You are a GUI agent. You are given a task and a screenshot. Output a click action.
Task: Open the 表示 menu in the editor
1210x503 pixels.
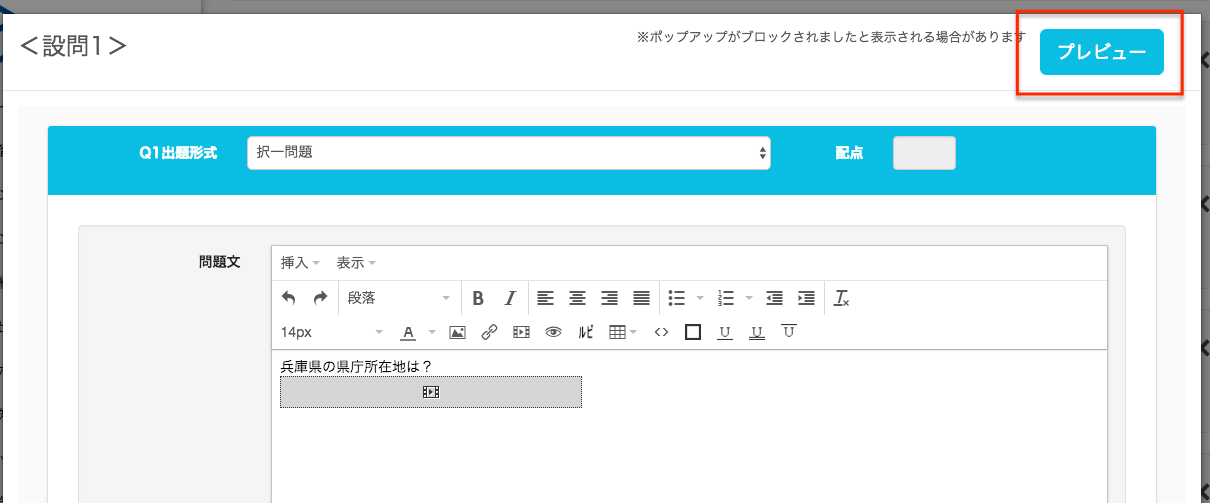pos(355,263)
